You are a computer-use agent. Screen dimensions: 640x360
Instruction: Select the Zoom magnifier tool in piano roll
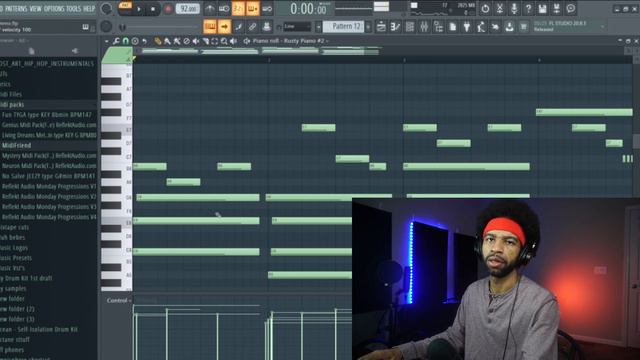point(224,41)
